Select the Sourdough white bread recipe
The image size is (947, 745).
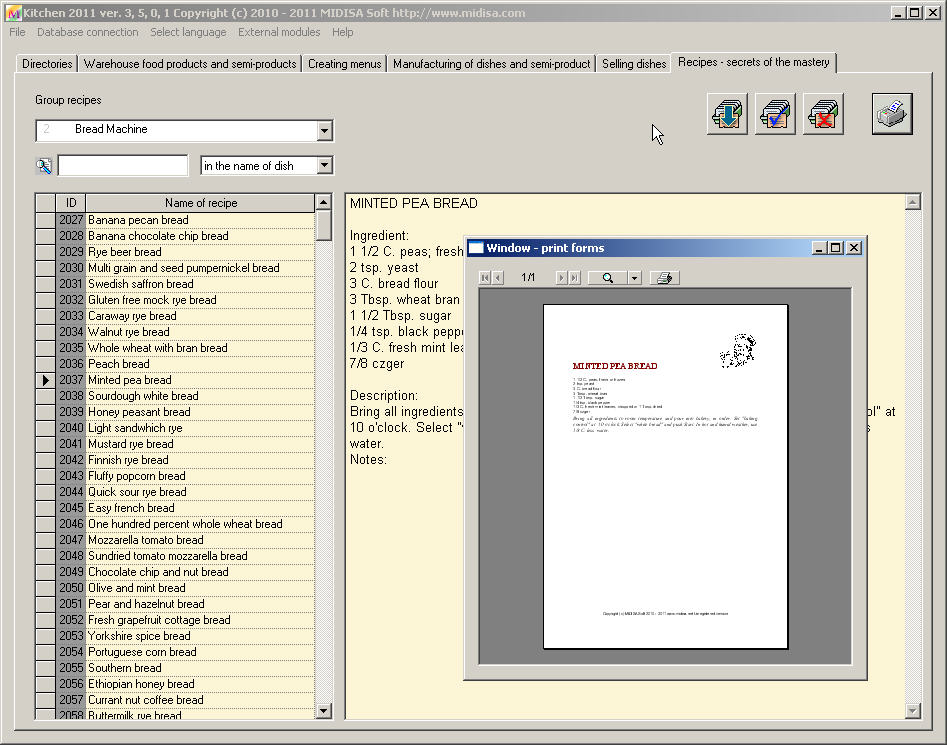click(143, 396)
